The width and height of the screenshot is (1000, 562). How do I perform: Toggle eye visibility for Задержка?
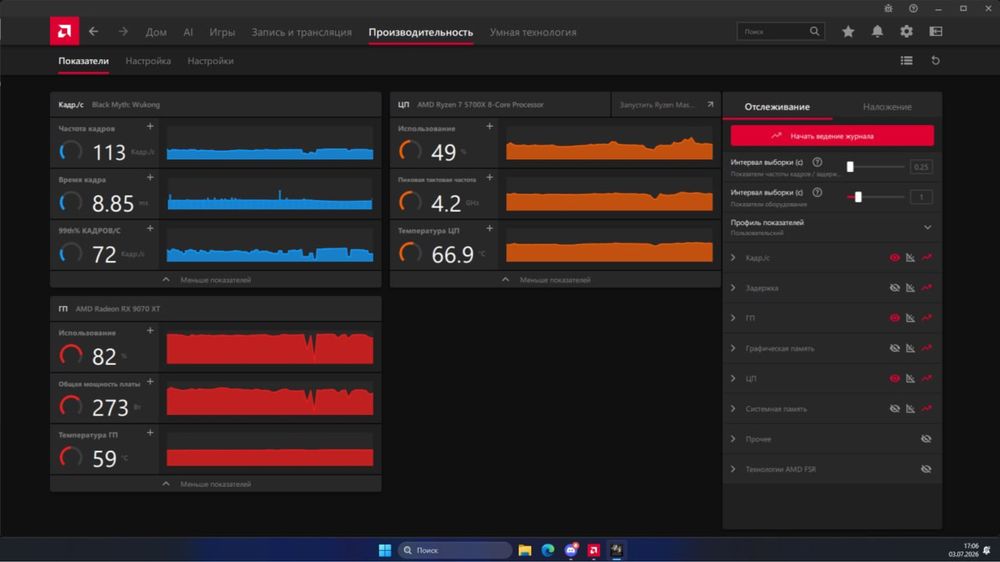(895, 288)
